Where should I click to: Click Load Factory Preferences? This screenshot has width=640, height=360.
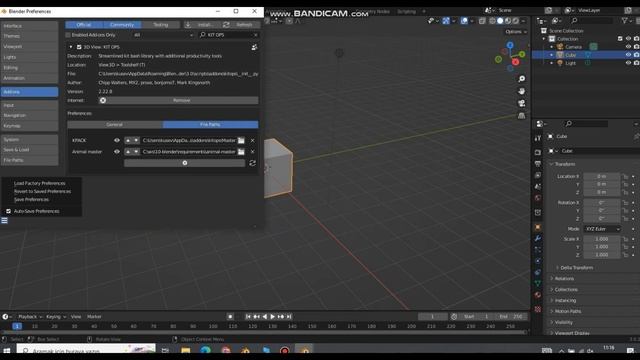[40, 183]
